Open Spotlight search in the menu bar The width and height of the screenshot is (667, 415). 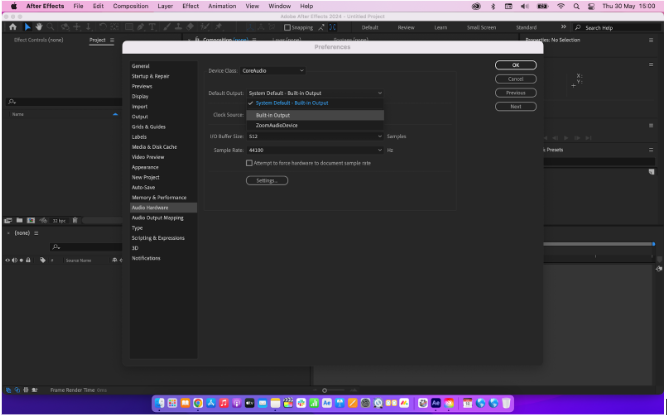coord(576,6)
